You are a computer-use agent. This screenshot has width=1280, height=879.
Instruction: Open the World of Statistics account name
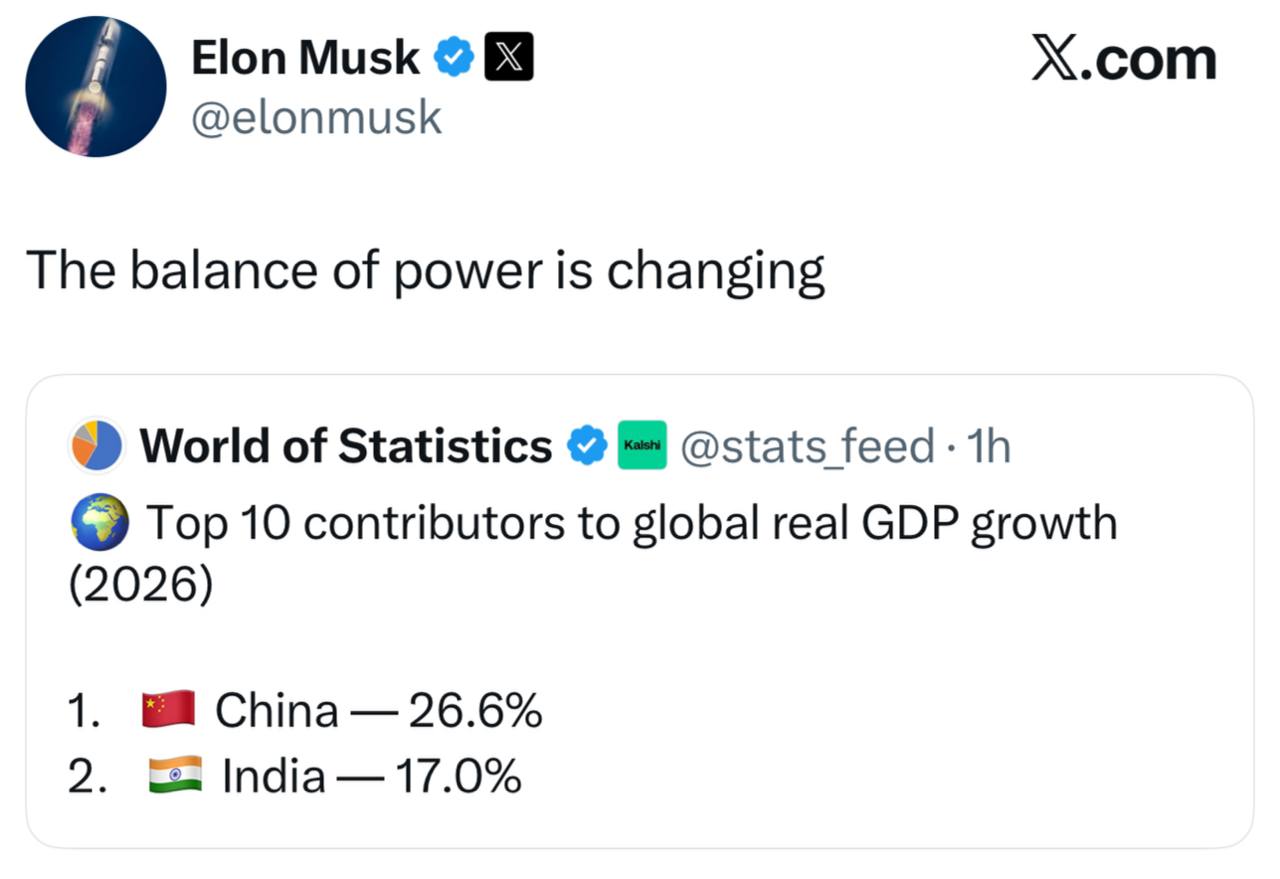point(345,446)
